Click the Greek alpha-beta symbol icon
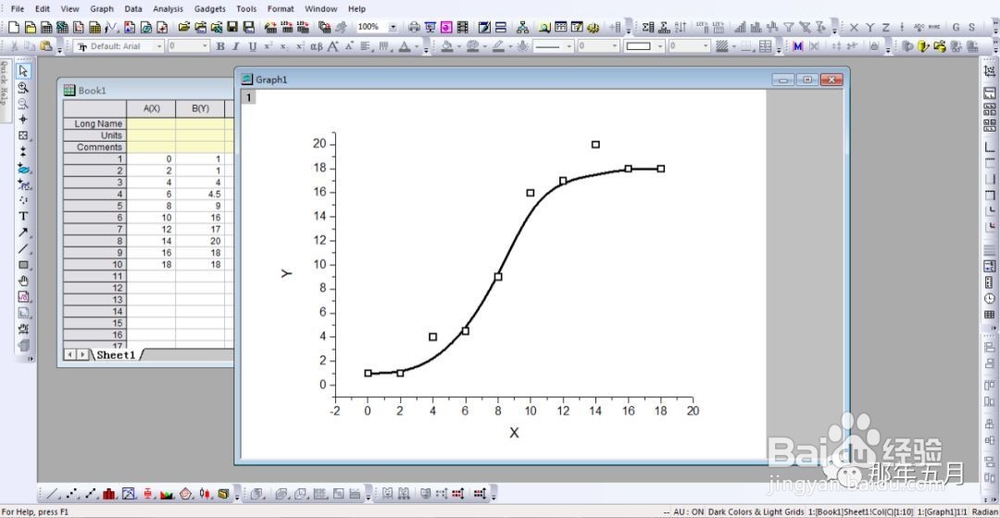Viewport: 1000px width, 518px height. (316, 47)
